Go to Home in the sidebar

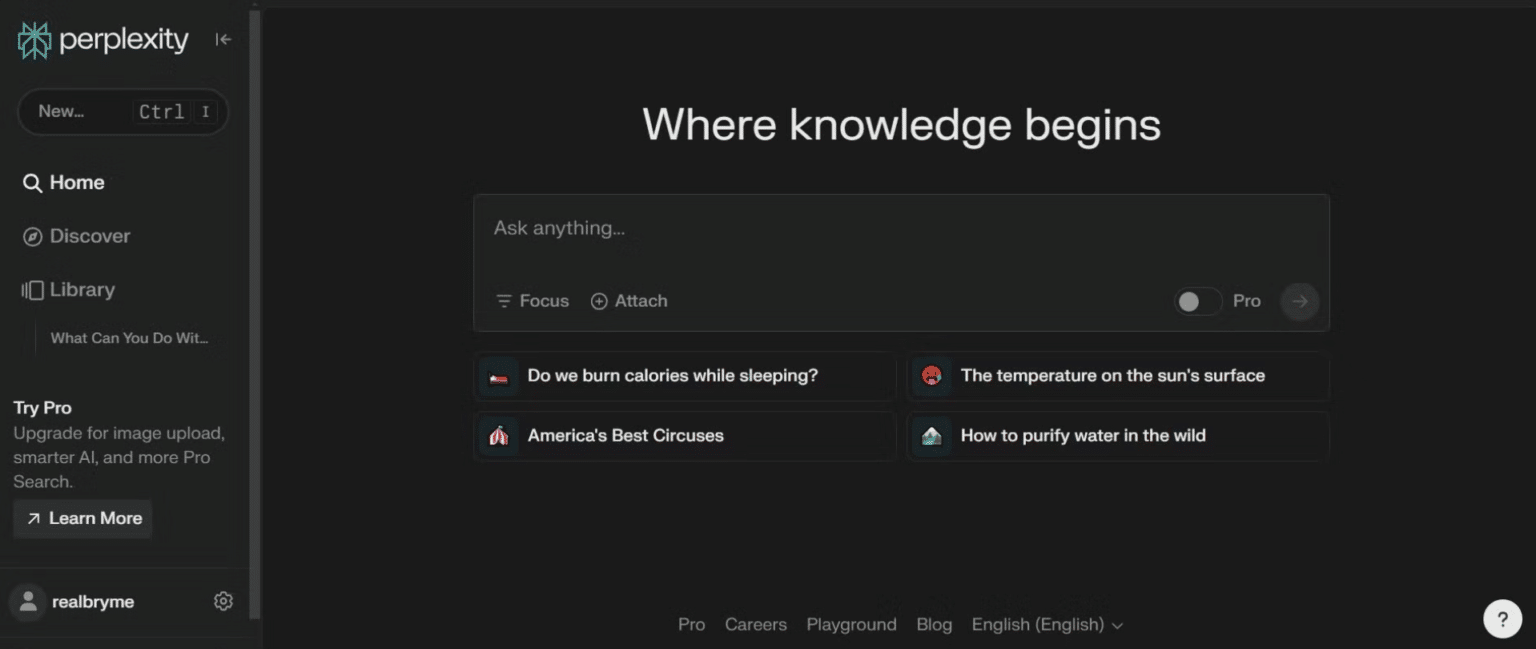(x=64, y=183)
